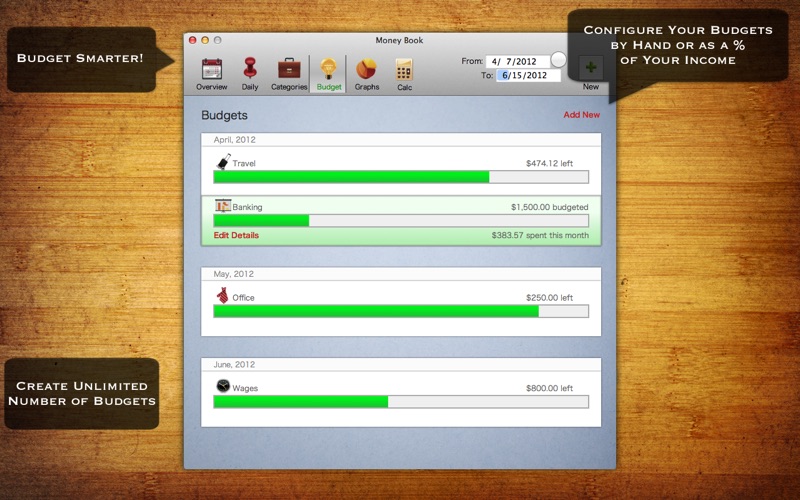The height and width of the screenshot is (500, 800).
Task: Click "$383.57 spent this month" text
Action: click(x=540, y=235)
